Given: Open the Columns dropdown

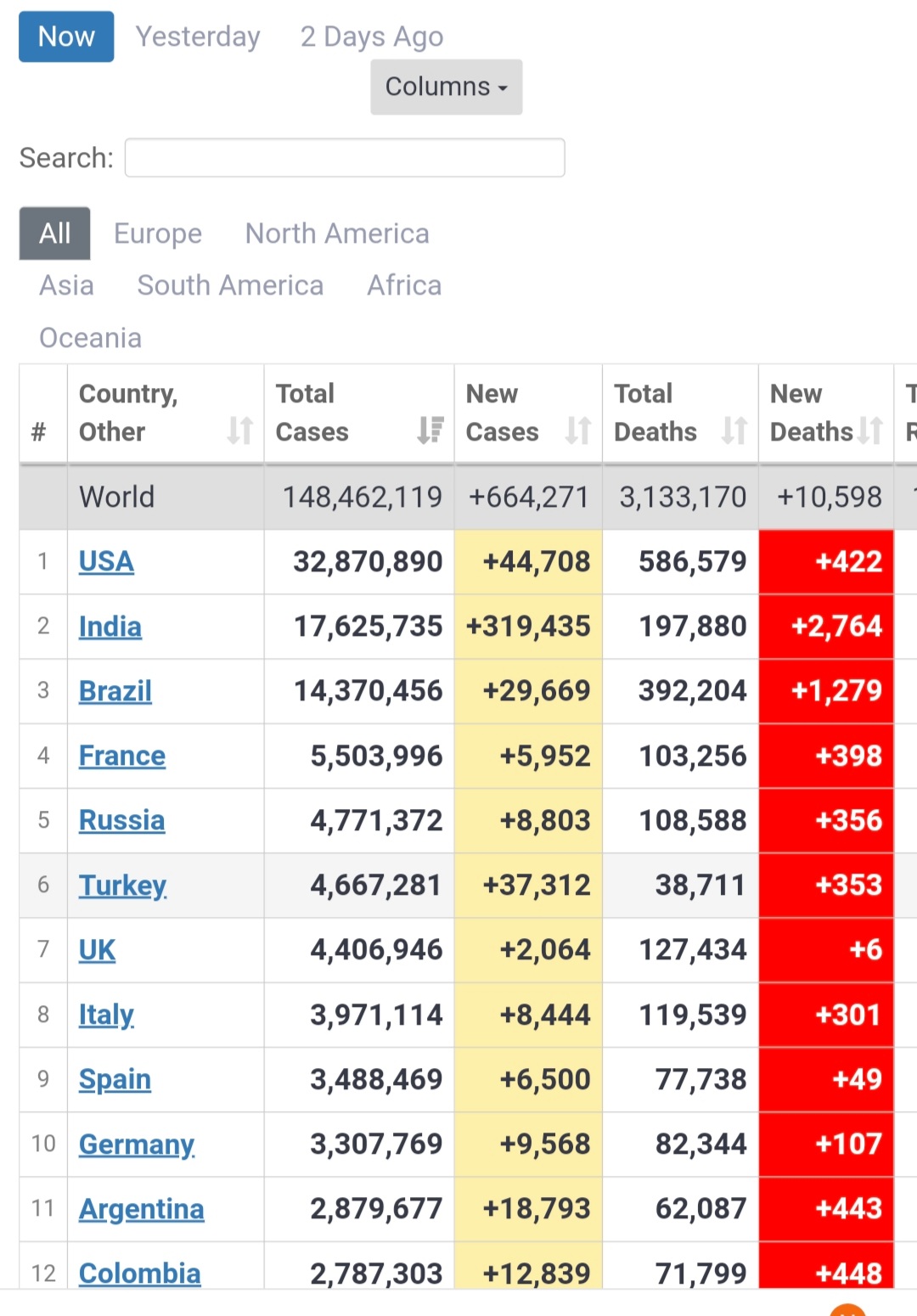Looking at the screenshot, I should [x=447, y=87].
